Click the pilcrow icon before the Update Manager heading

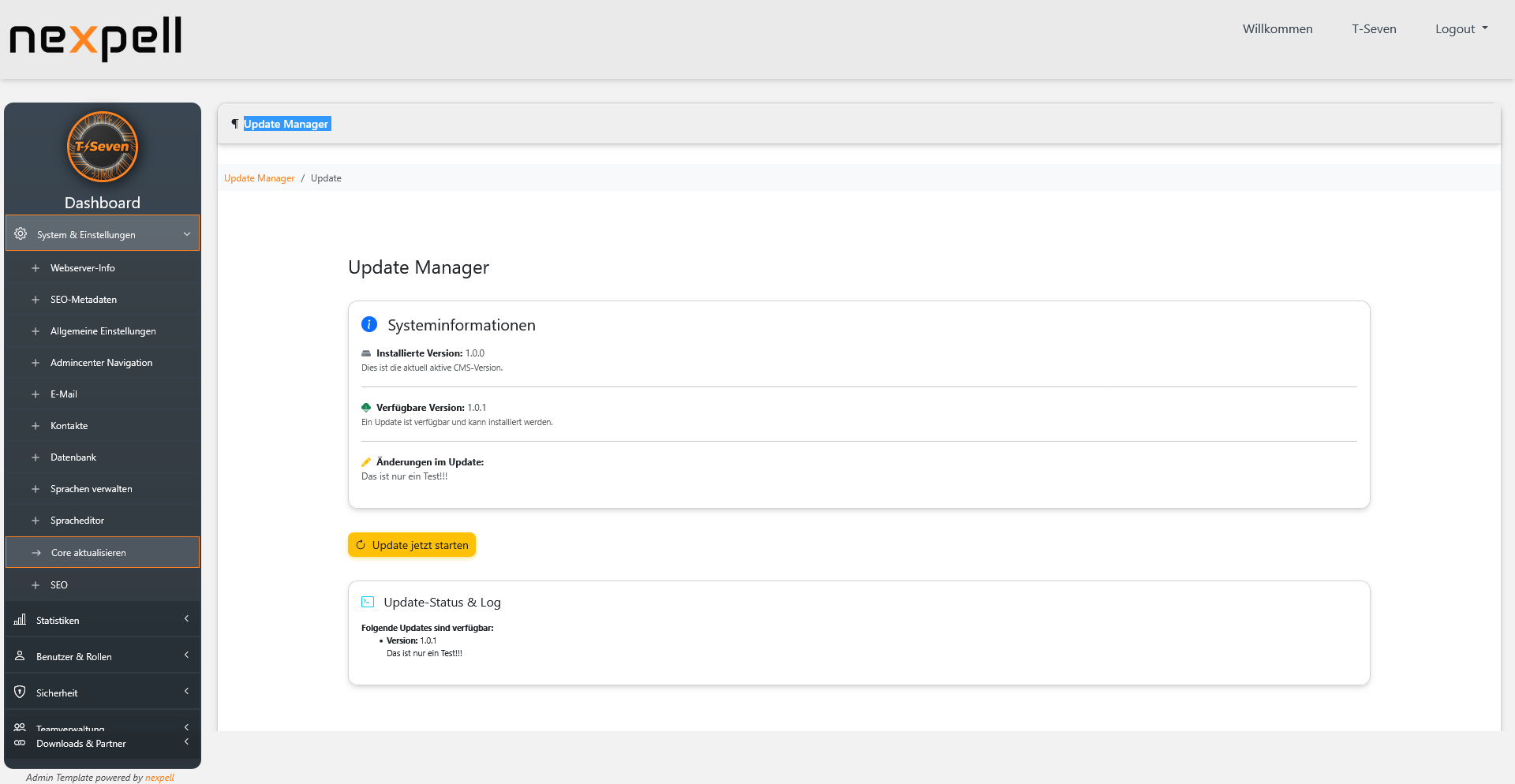coord(234,124)
